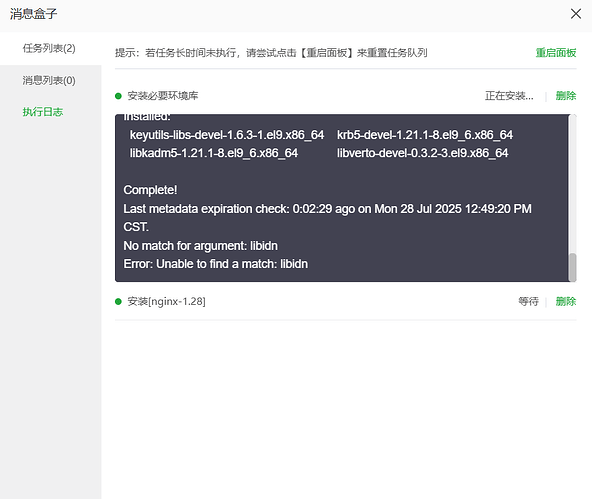The height and width of the screenshot is (499, 592).
Task: Select the 安装[nginx-1.28] task title
Action: click(166, 301)
